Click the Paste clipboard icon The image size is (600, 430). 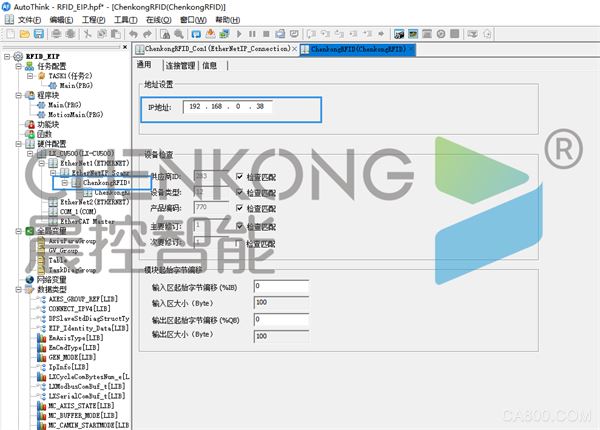116,34
